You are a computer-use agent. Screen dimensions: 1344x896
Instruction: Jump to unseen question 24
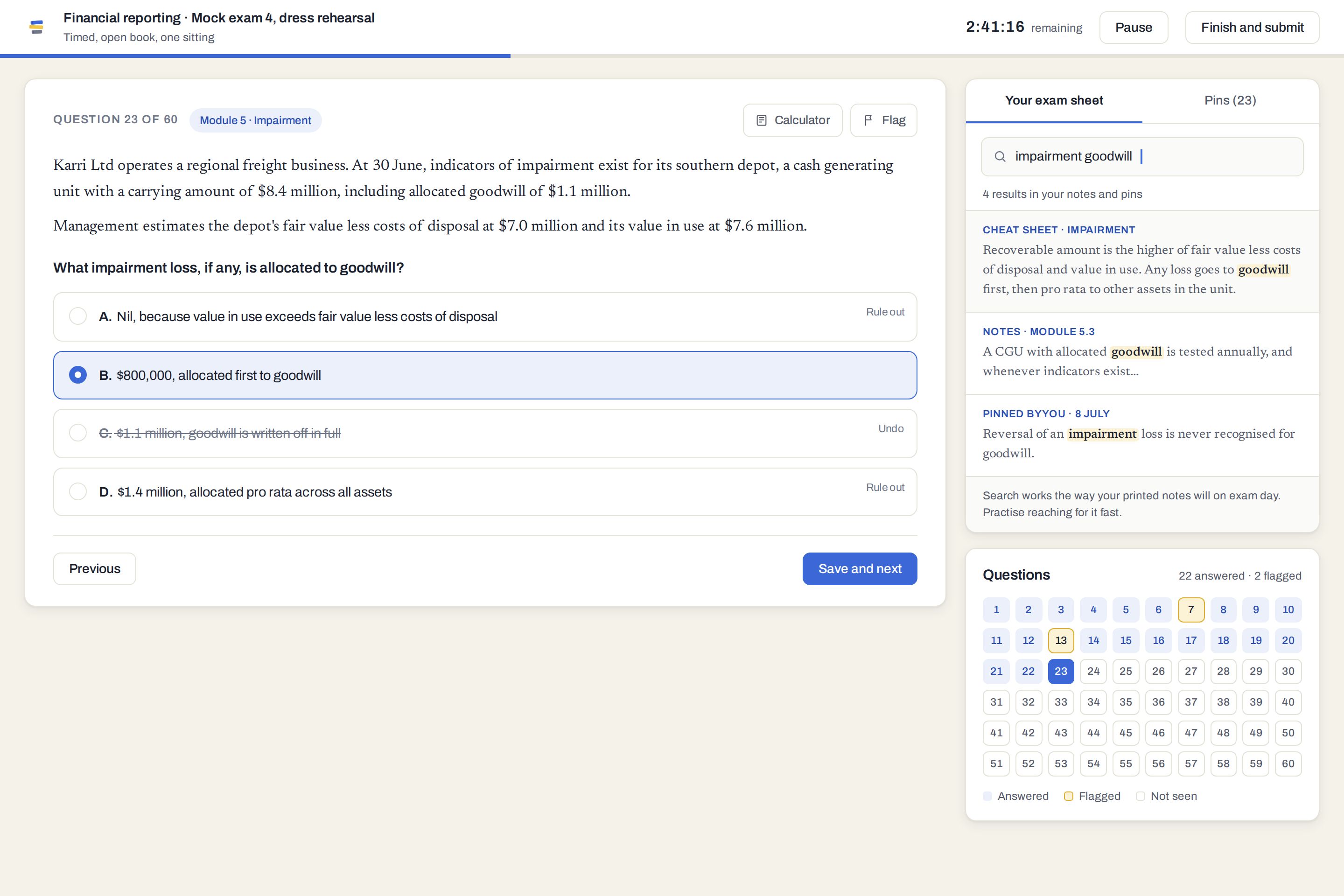coord(1093,672)
